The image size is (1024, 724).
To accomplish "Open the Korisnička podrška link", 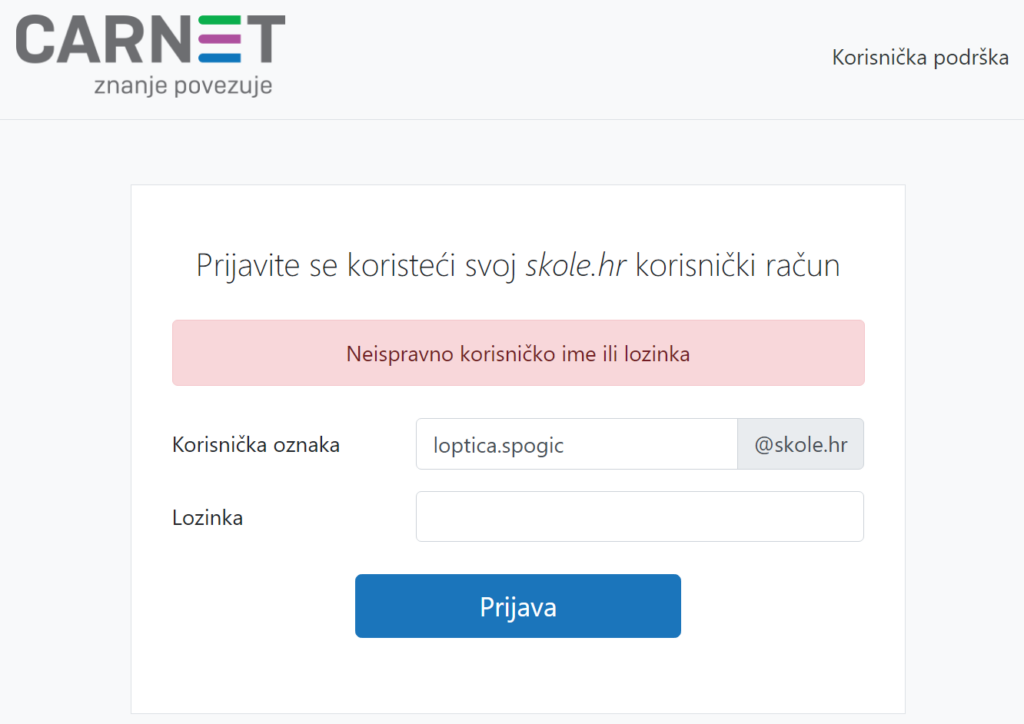I will click(x=920, y=57).
